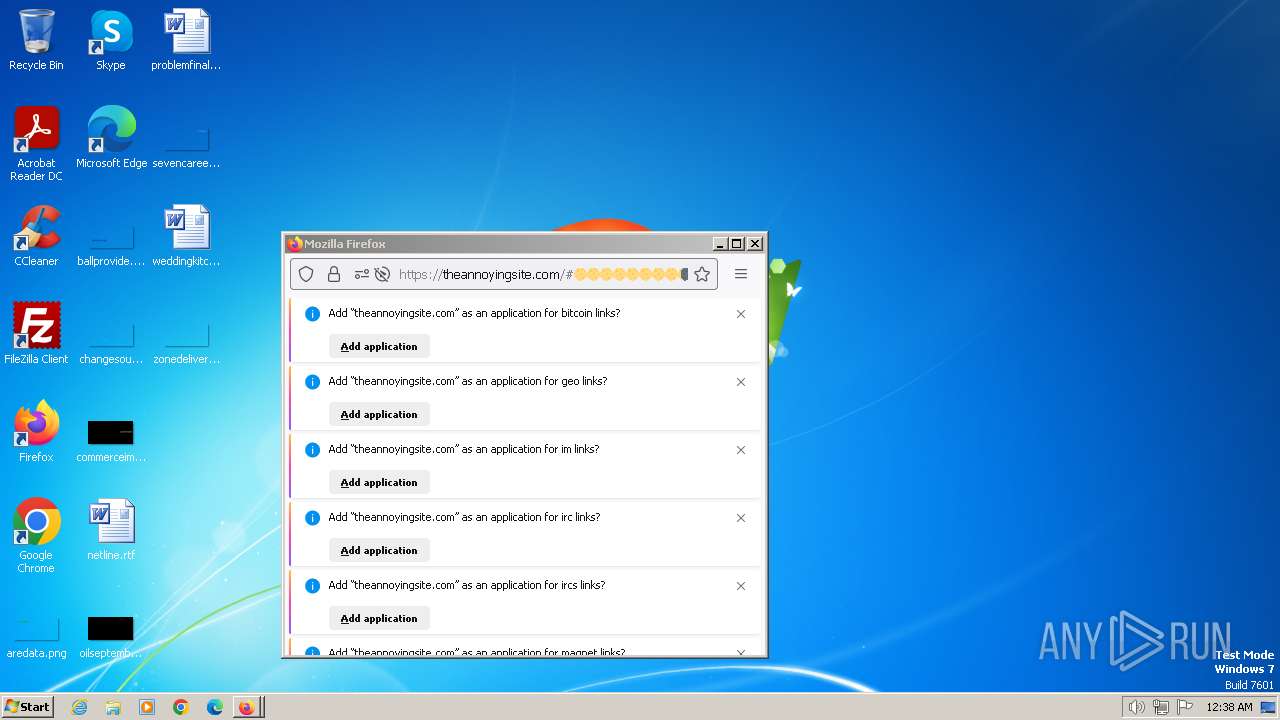Dismiss the irc links notification
The width and height of the screenshot is (1280, 720).
[741, 518]
